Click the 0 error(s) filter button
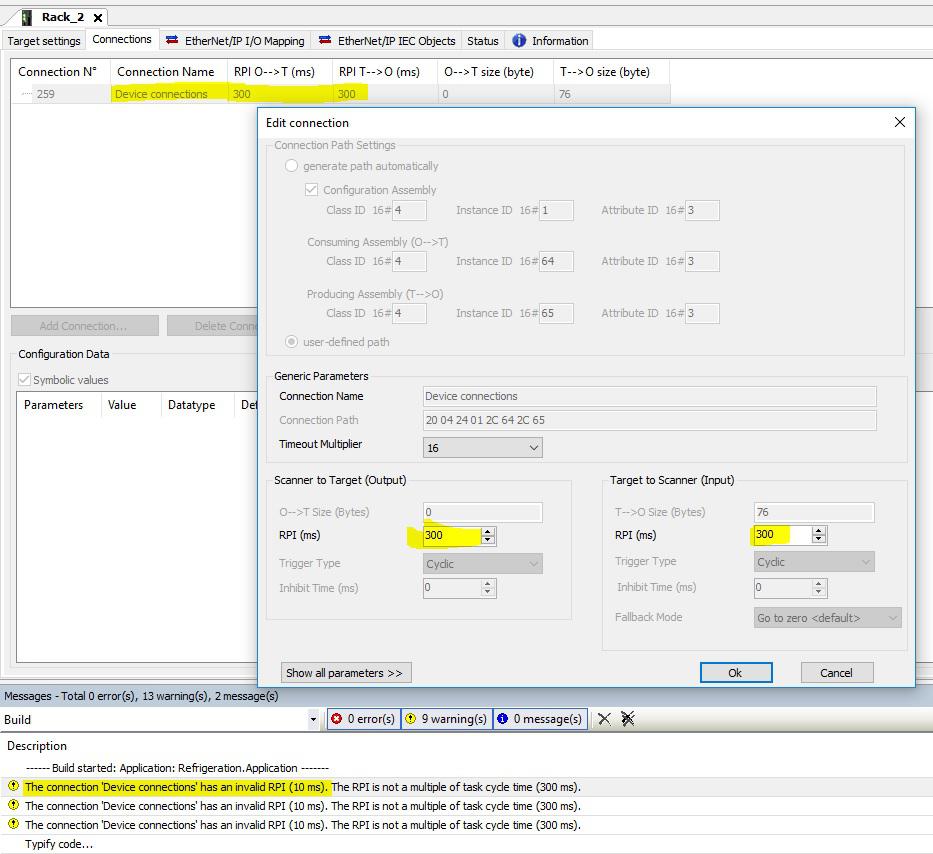This screenshot has height=854, width=933. [363, 719]
